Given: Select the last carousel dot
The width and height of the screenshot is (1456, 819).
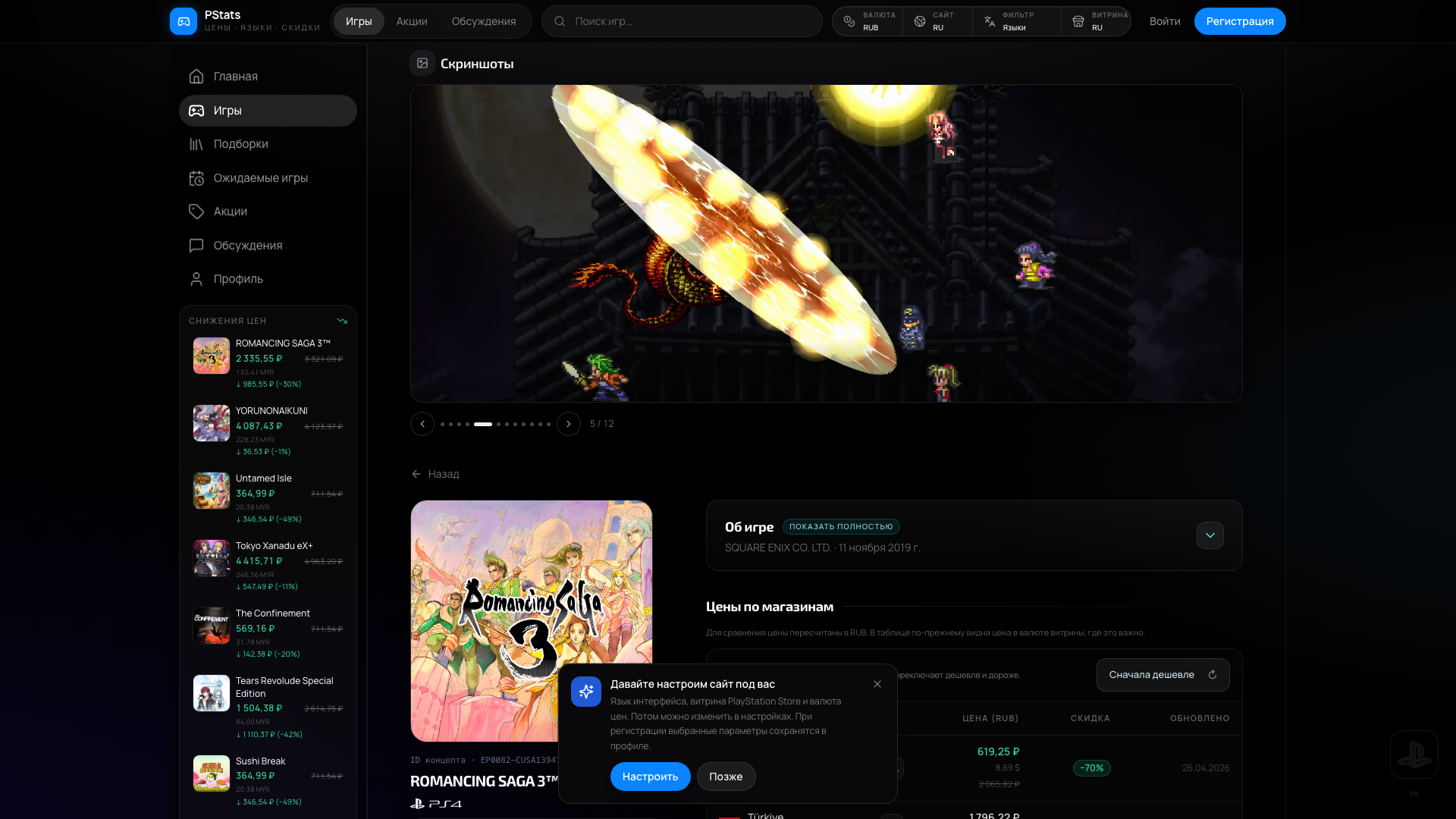Looking at the screenshot, I should click(549, 425).
